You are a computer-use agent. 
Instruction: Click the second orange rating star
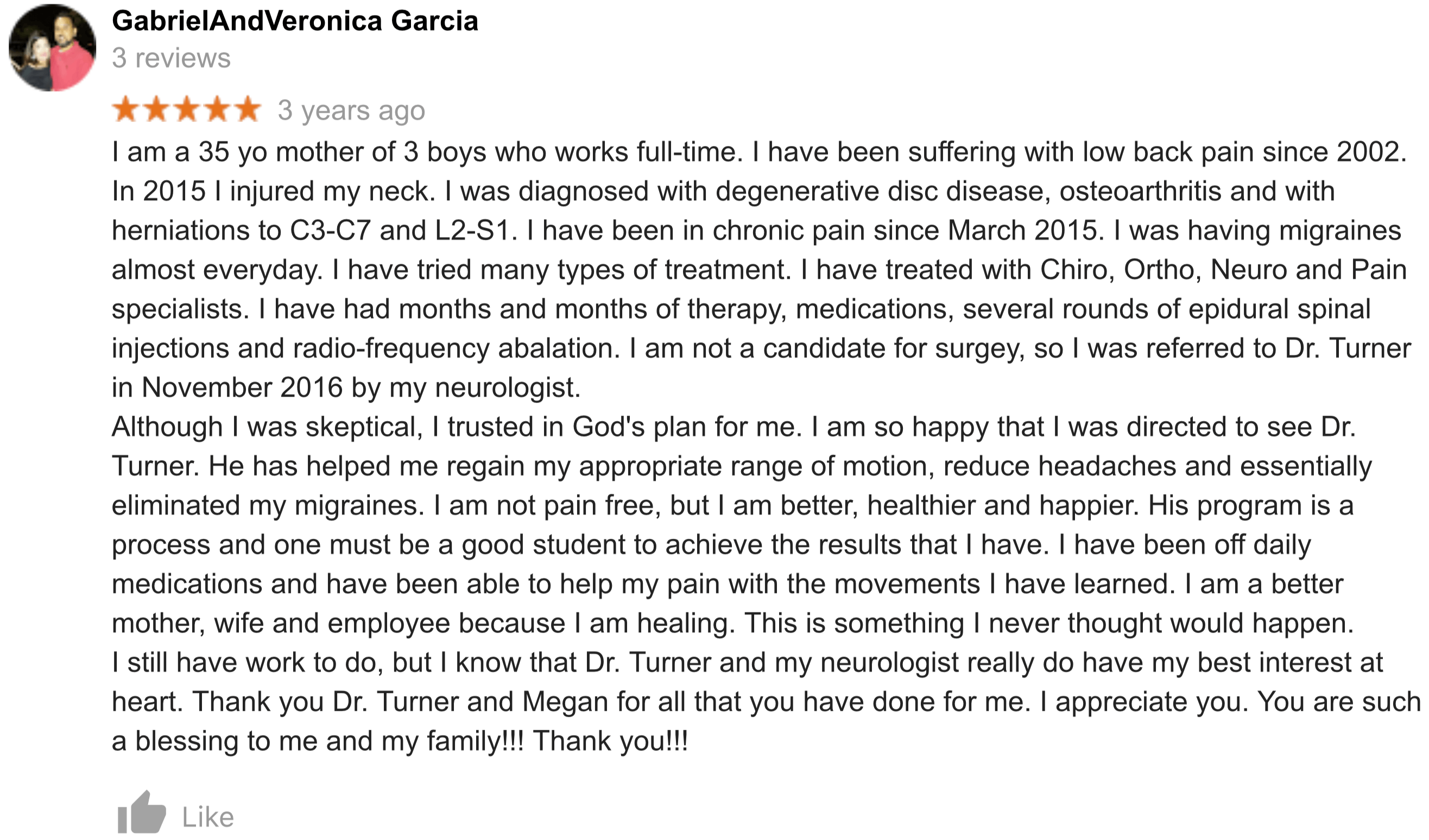(156, 110)
